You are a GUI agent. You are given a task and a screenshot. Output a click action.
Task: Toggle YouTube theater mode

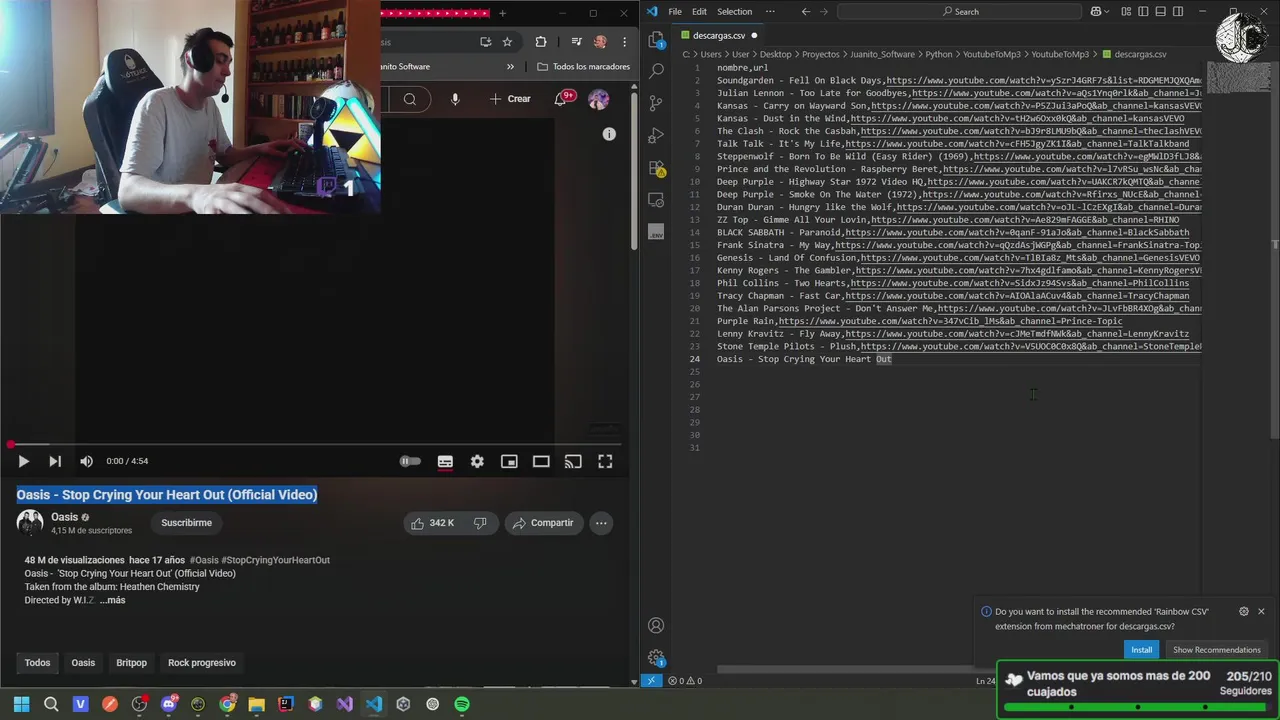pos(541,461)
